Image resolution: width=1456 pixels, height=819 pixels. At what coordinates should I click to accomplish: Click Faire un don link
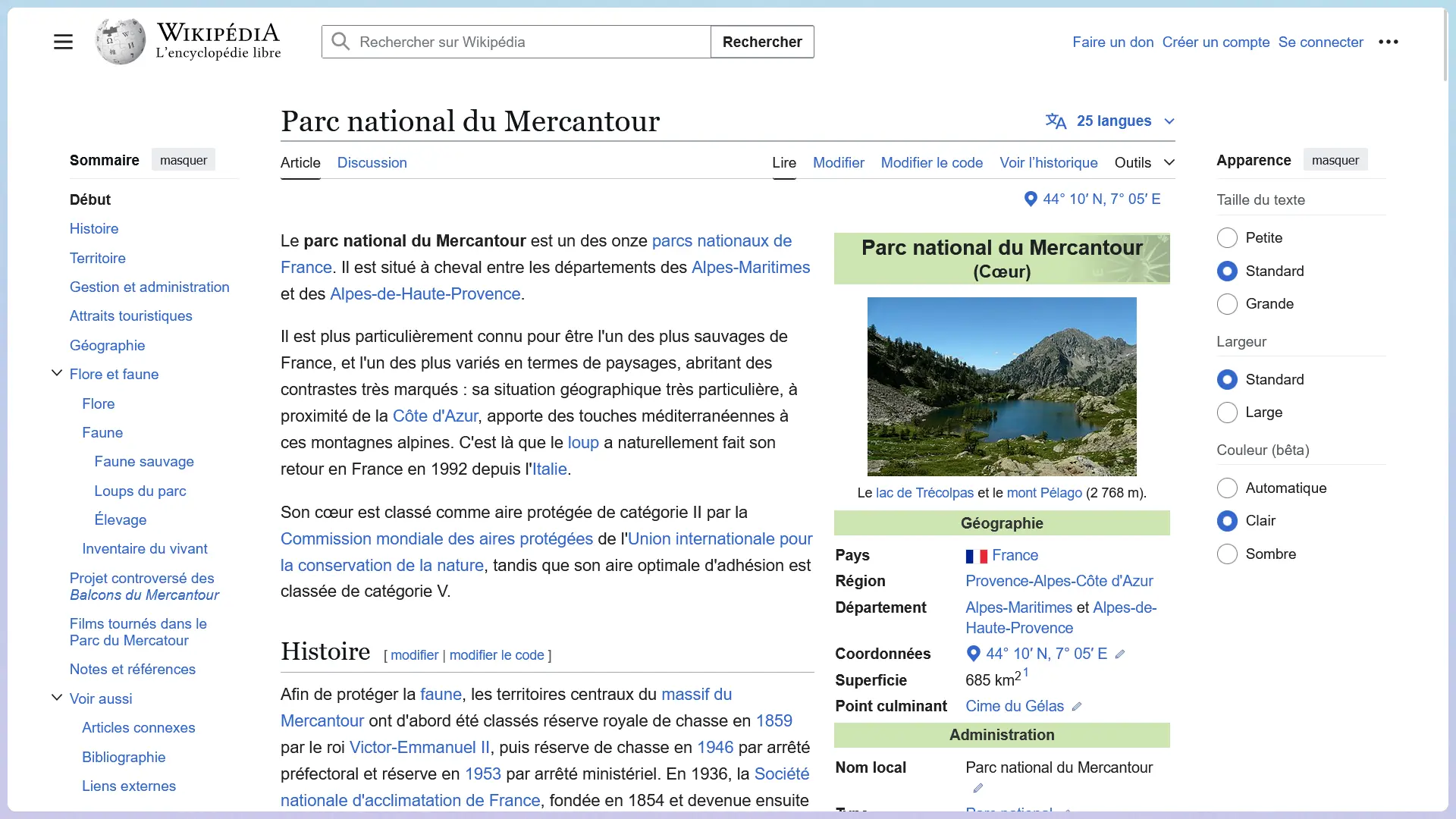click(1113, 42)
